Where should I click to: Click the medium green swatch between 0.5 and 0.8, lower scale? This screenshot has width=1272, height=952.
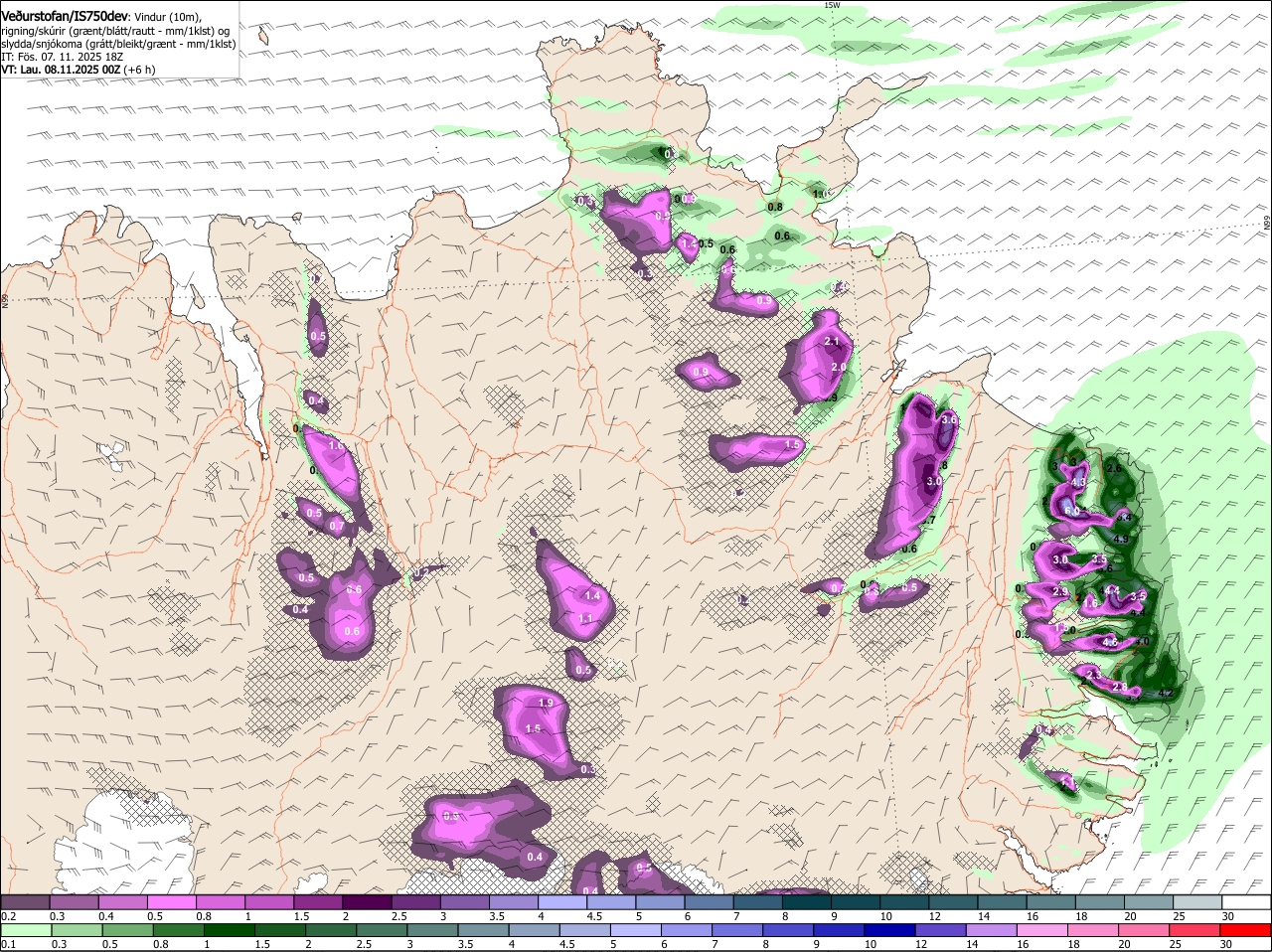click(127, 931)
